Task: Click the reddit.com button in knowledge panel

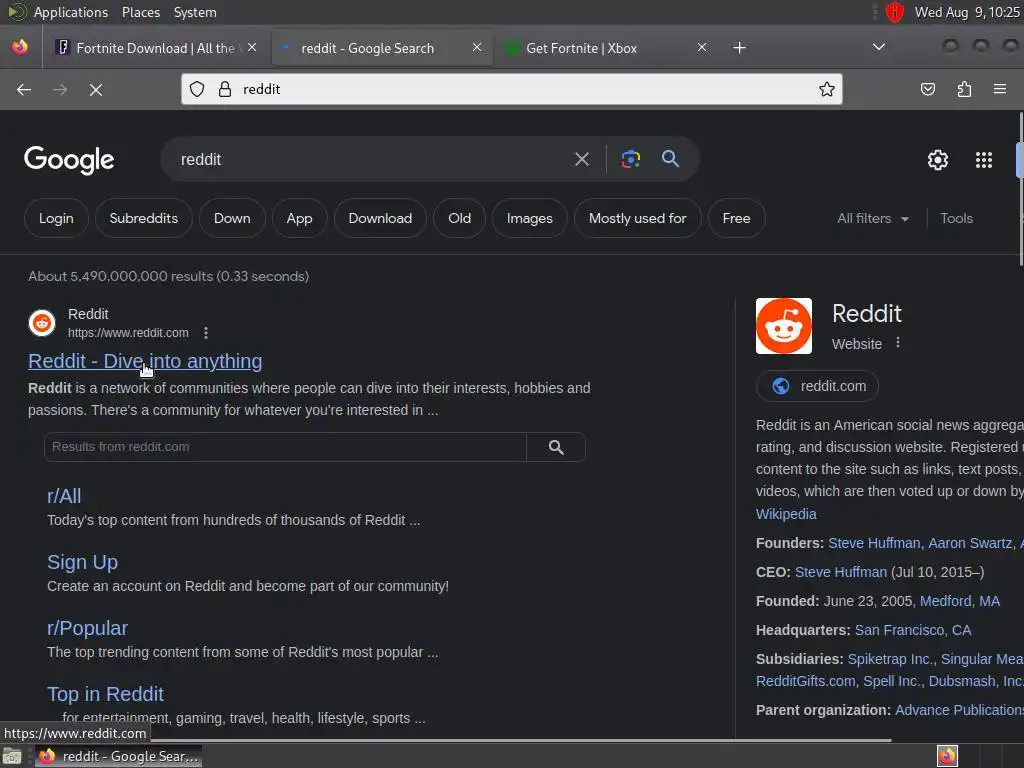Action: click(x=817, y=386)
